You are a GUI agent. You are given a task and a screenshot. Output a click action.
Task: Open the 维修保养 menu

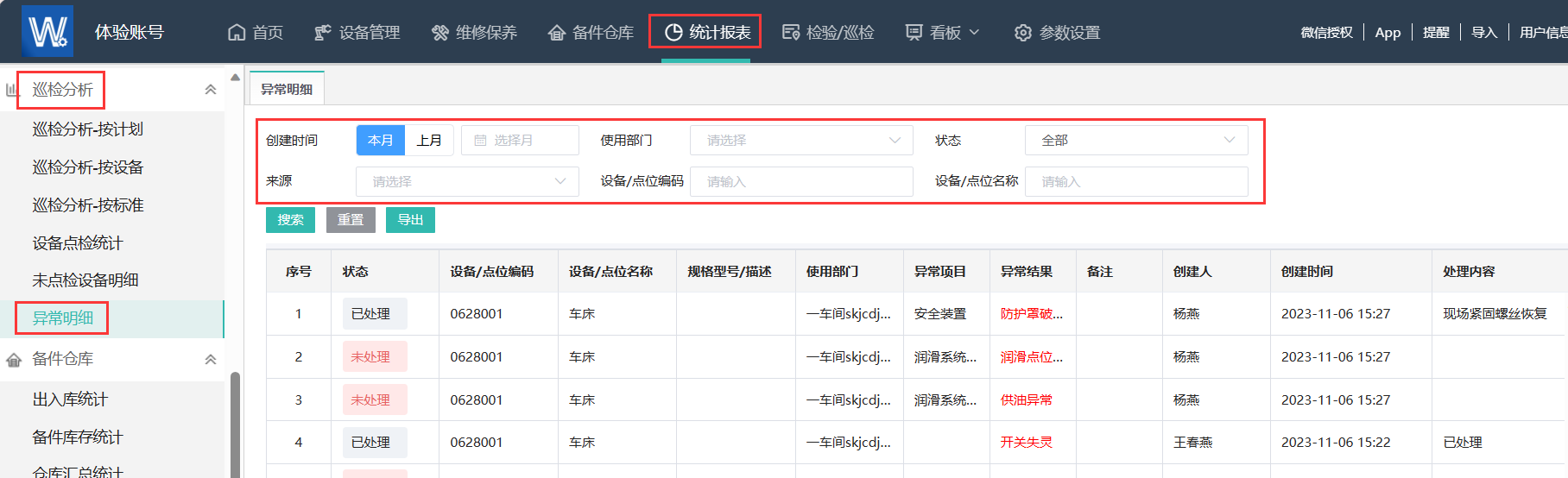click(474, 33)
